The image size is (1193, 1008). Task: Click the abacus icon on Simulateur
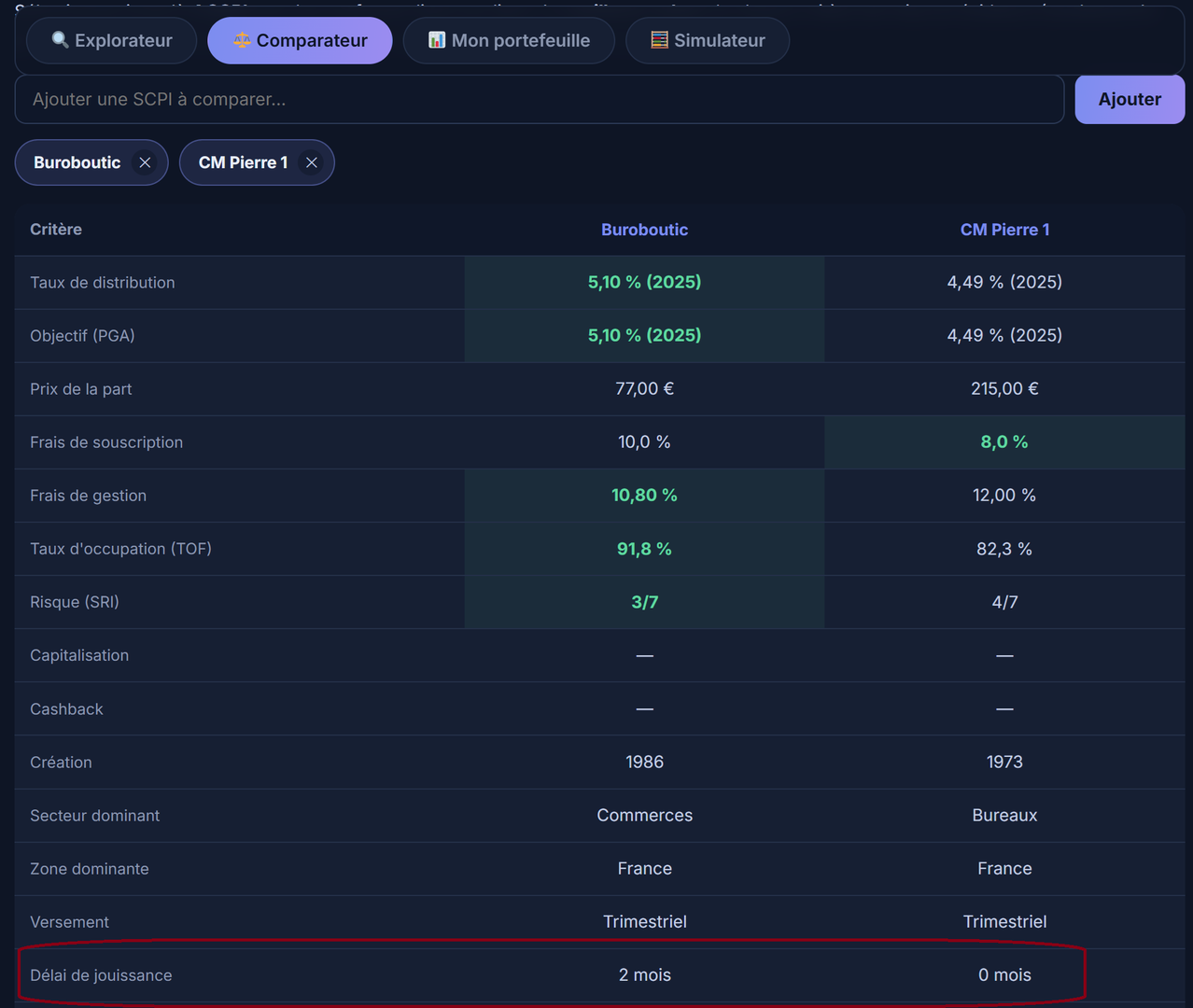659,40
